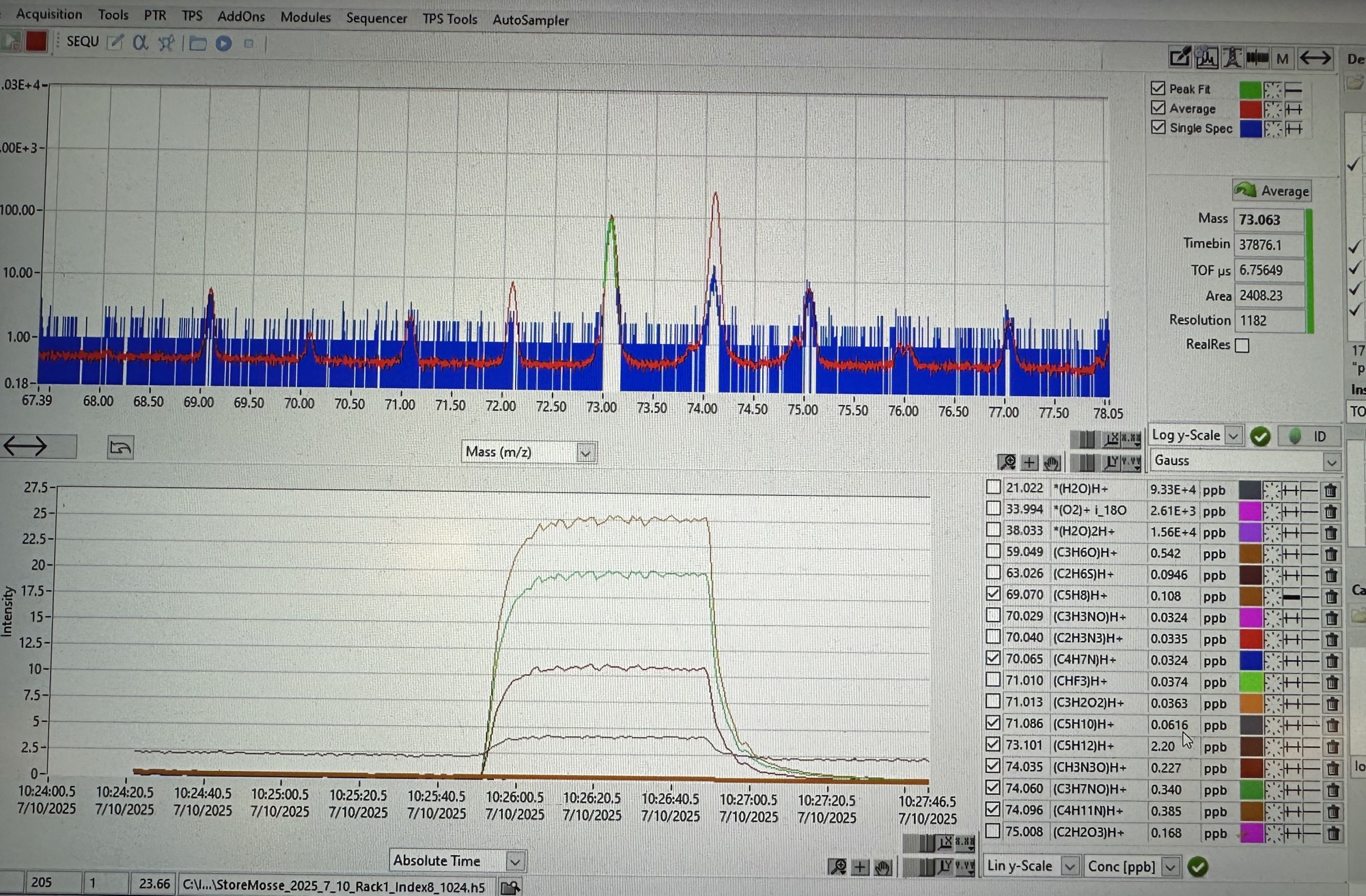Open the Absolute Time axis dropdown
Screen dimensions: 1366x896
tap(516, 861)
